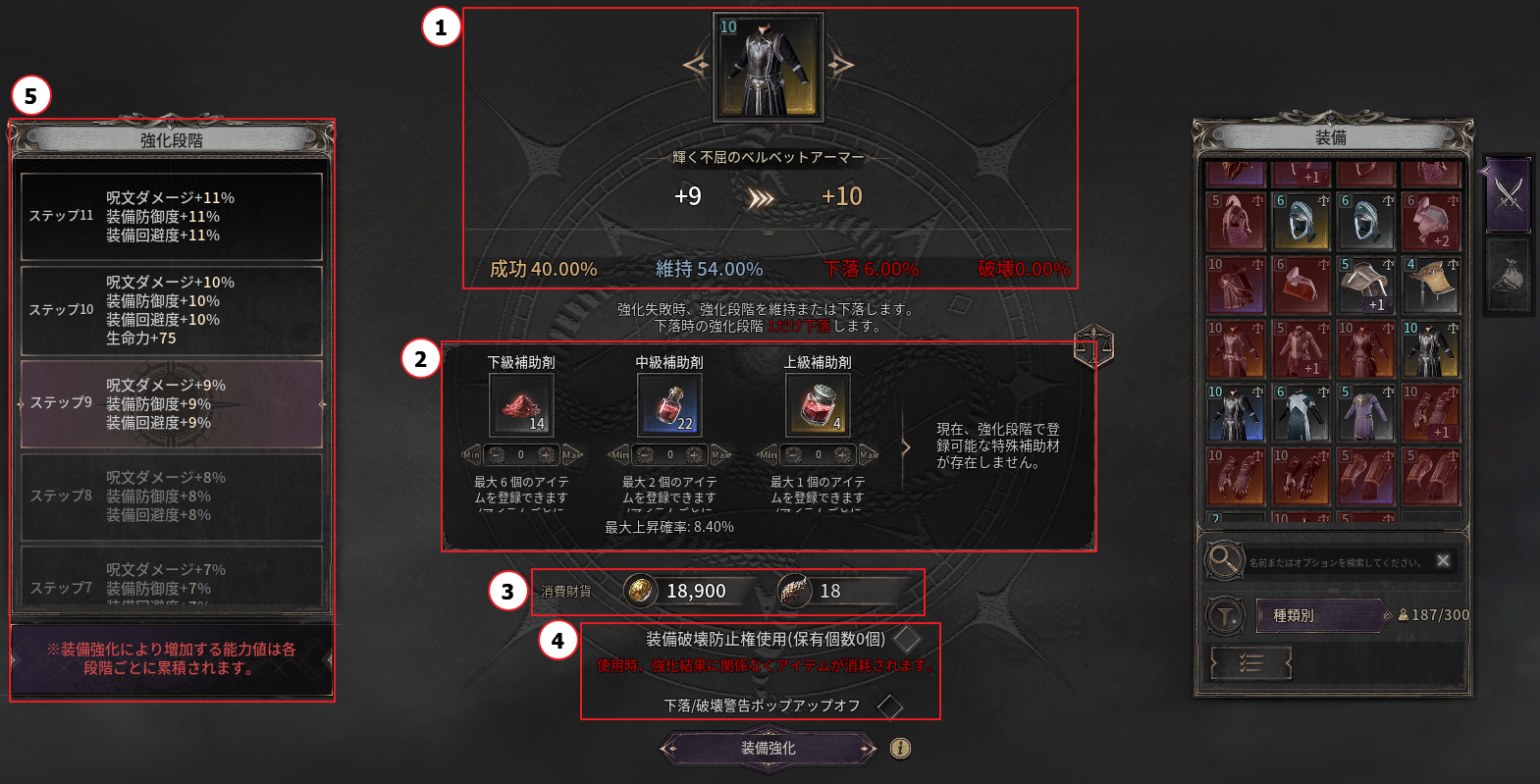The image size is (1540, 784).
Task: Click the 中級補助剤 potion item icon
Action: point(669,405)
